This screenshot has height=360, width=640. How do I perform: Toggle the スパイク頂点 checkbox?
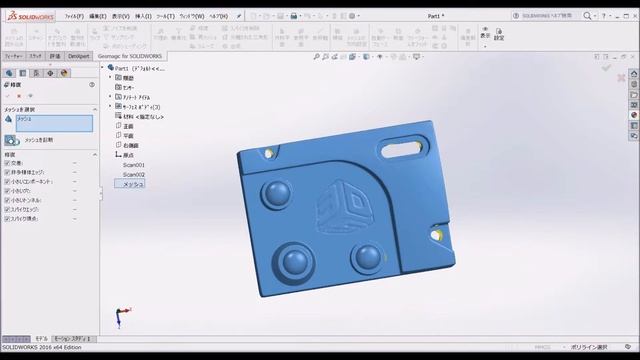tap(7, 219)
